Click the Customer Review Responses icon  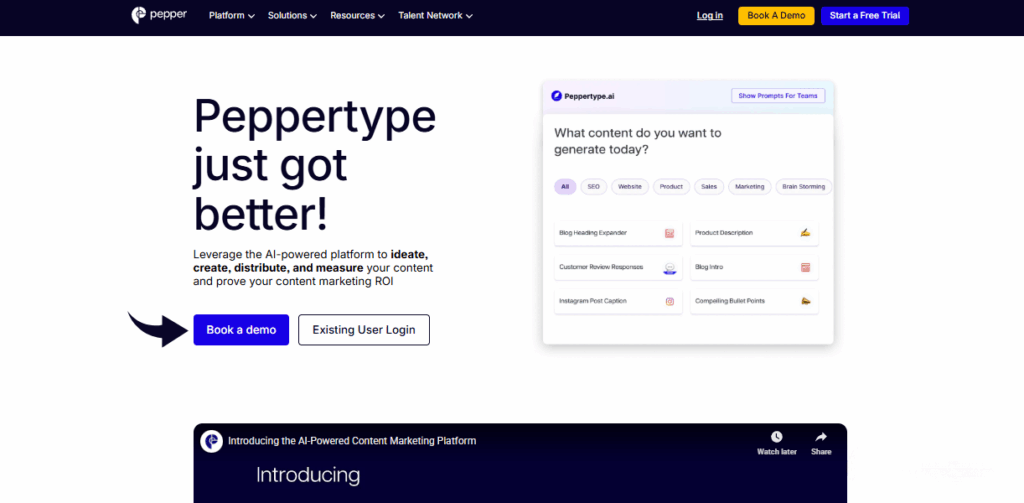[669, 268]
